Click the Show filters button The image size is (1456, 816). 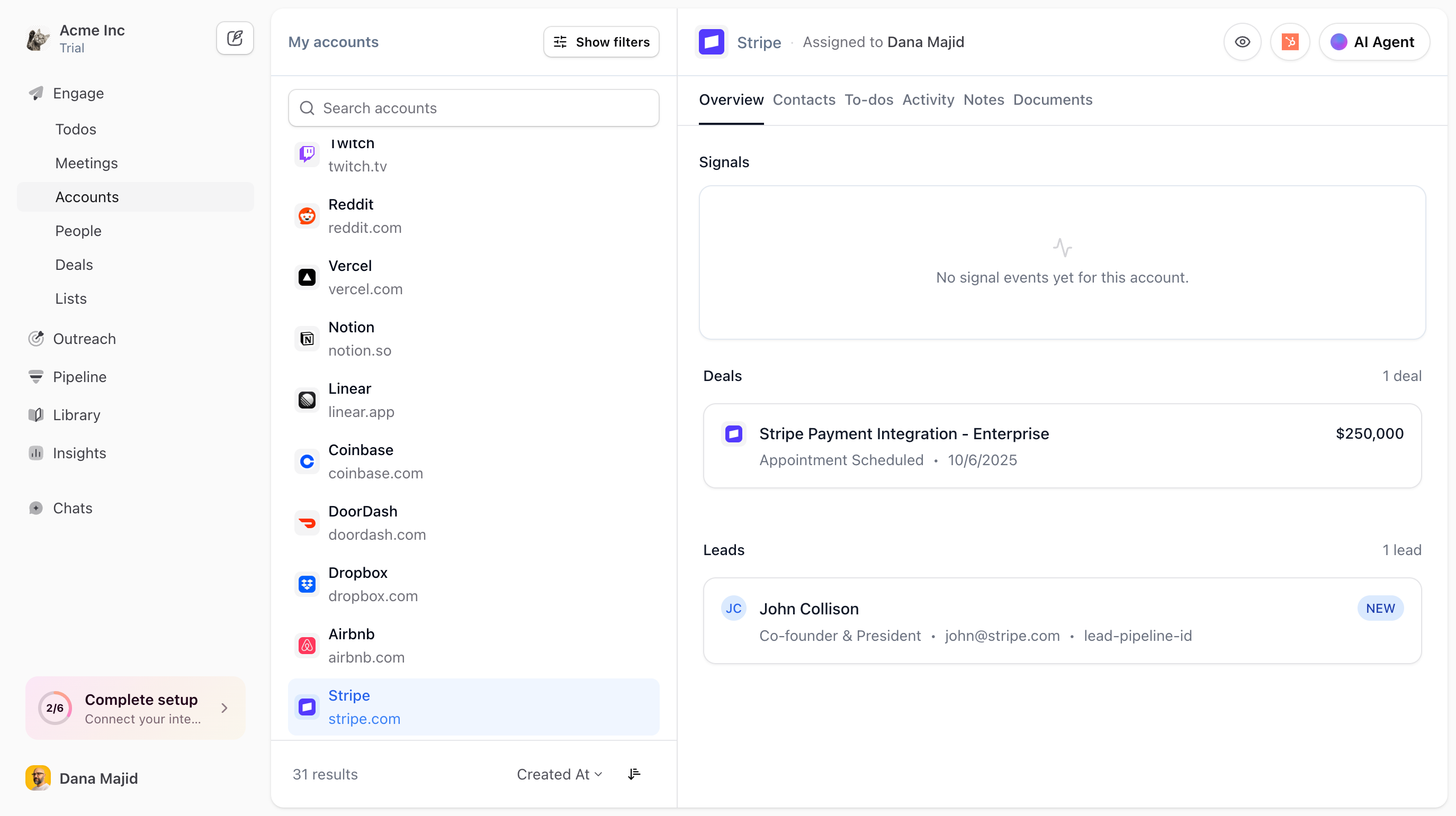point(601,42)
